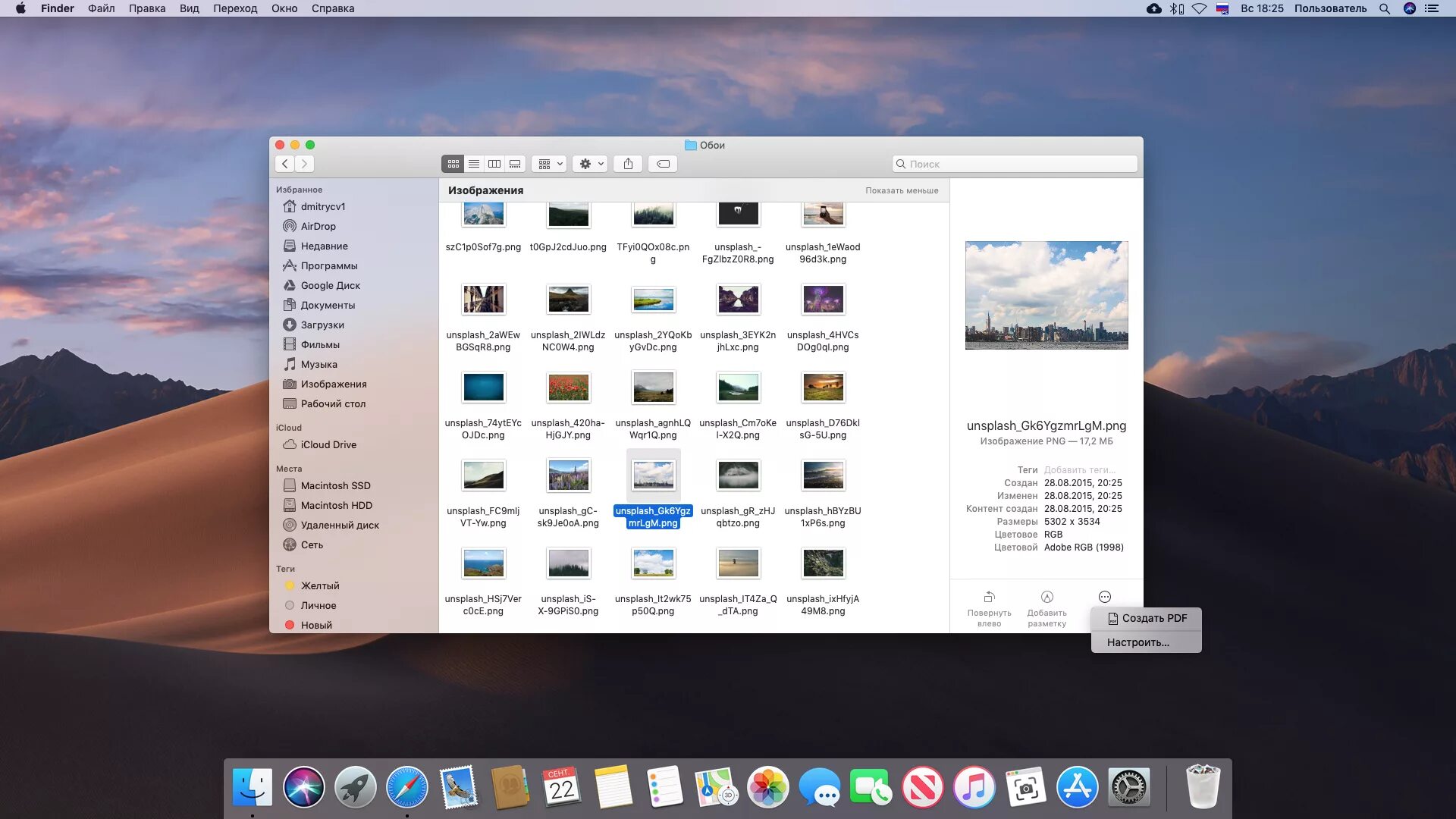Viewport: 1456px width, 819px height.
Task: Click the Поиск search field
Action: [1015, 164]
